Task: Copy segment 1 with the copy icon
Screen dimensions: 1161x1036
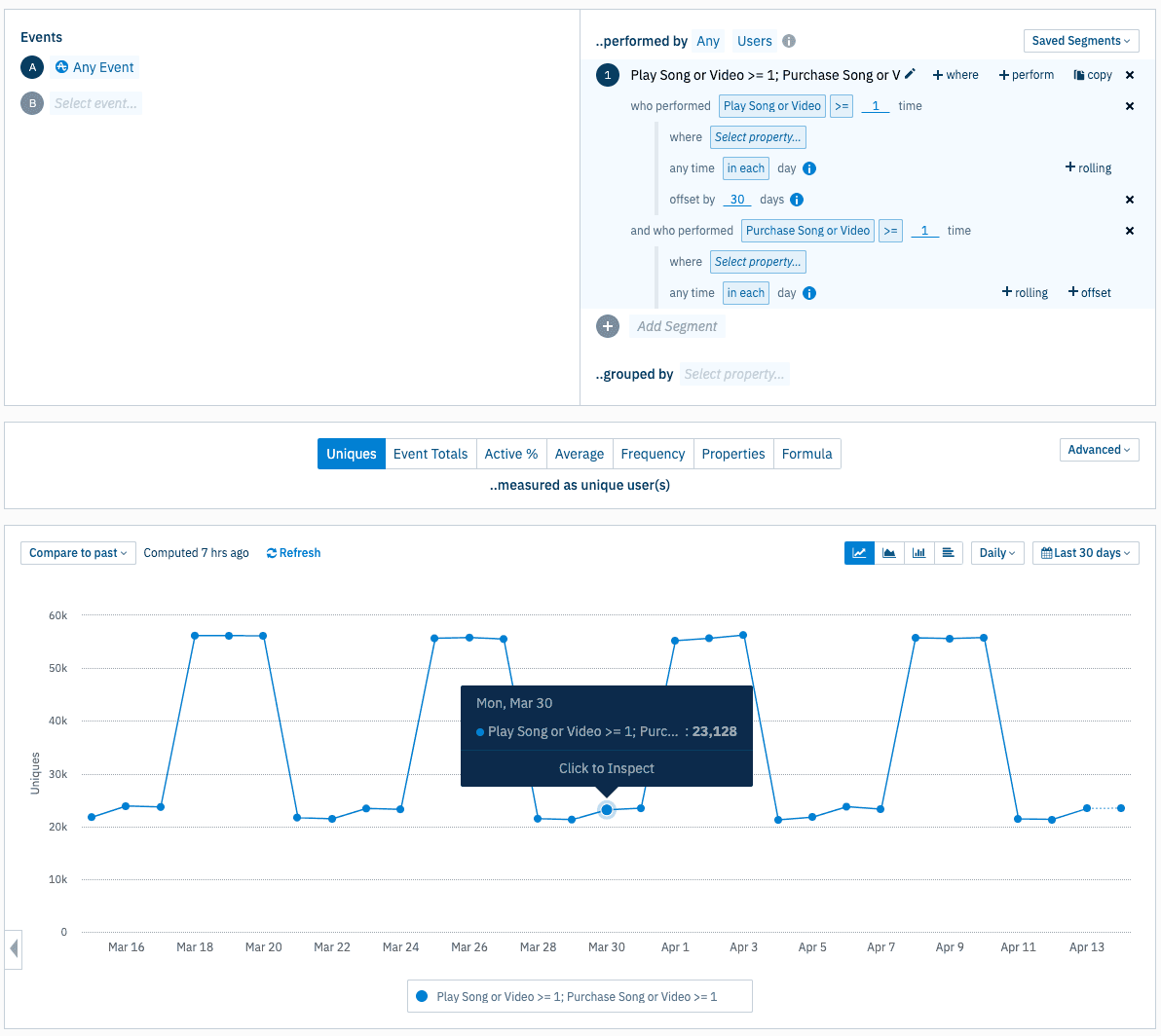Action: click(1093, 75)
